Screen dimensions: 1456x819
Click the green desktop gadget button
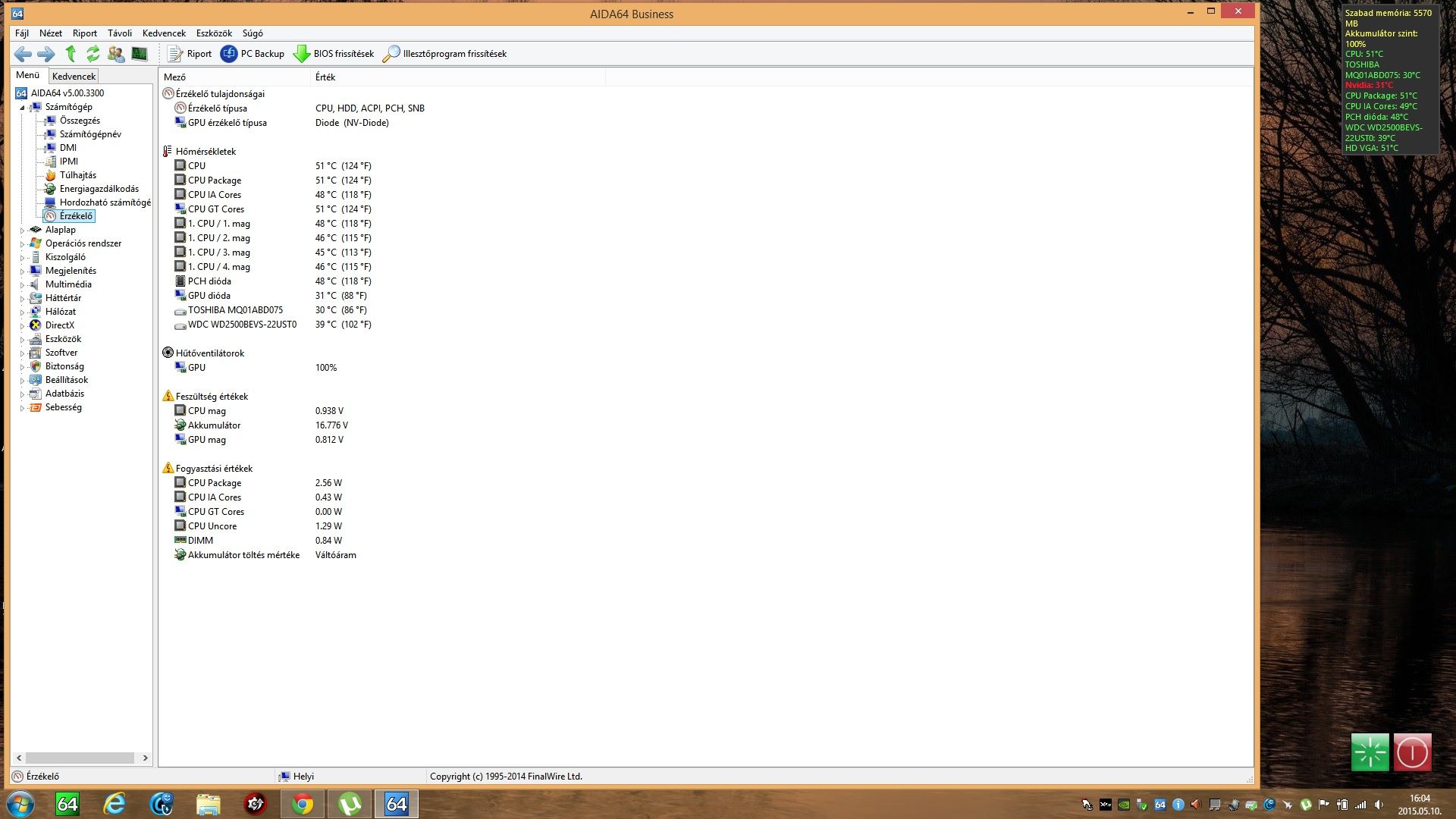[x=1370, y=752]
